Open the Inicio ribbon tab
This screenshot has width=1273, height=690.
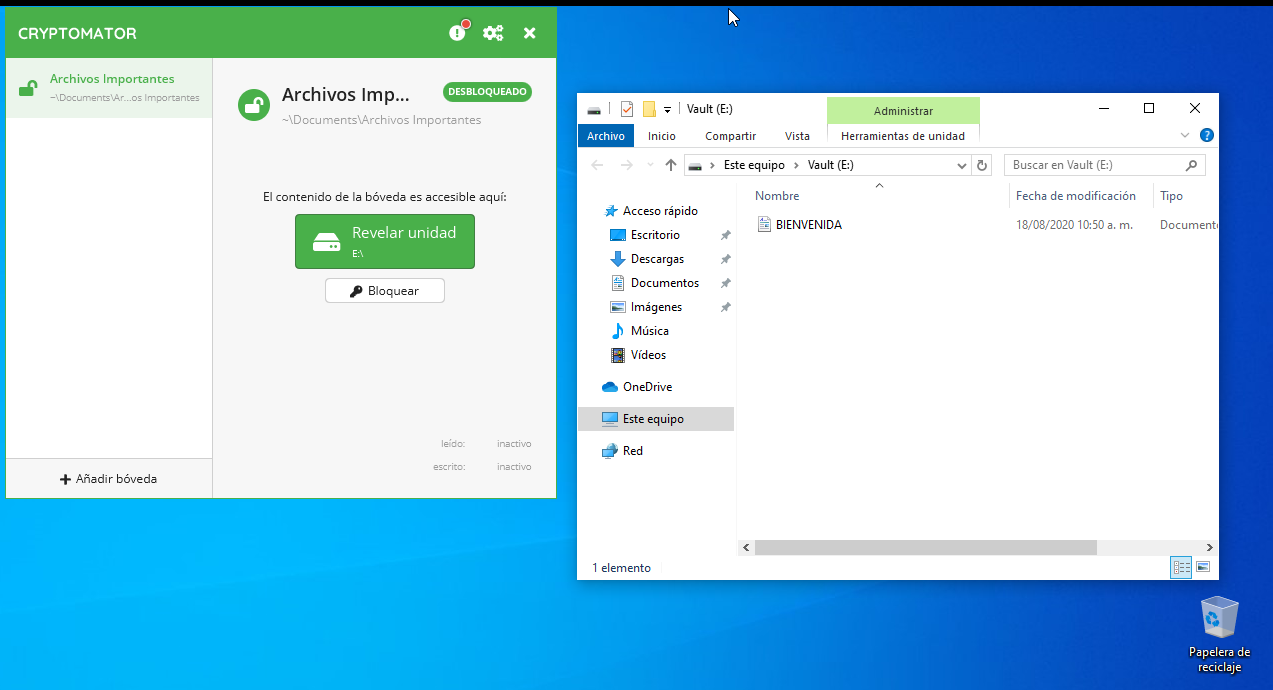pyautogui.click(x=662, y=136)
